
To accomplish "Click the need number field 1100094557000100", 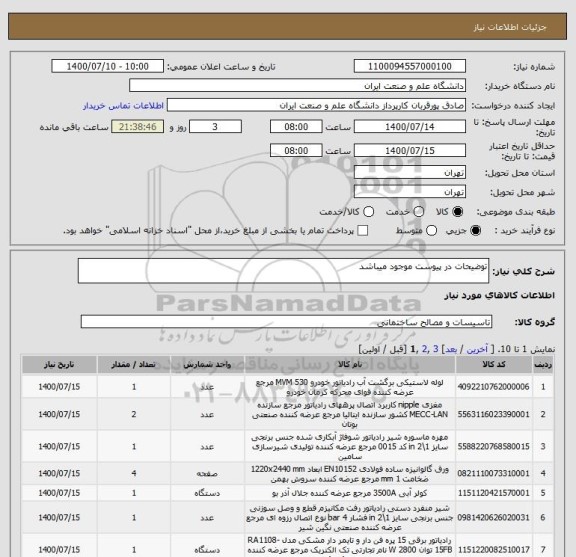I will tap(410, 67).
